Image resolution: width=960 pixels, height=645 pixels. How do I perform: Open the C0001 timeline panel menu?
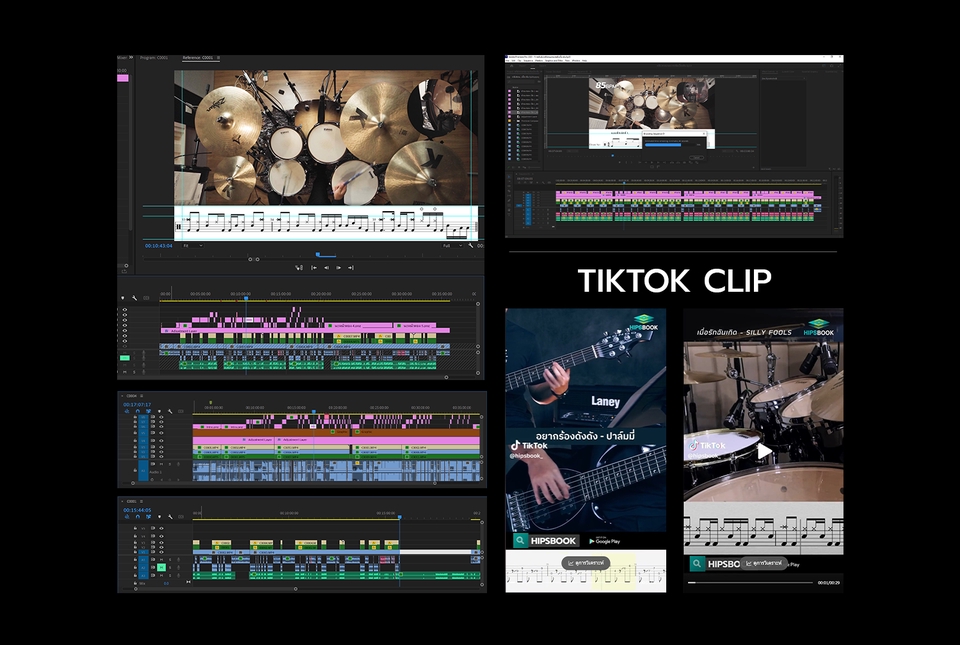click(141, 501)
